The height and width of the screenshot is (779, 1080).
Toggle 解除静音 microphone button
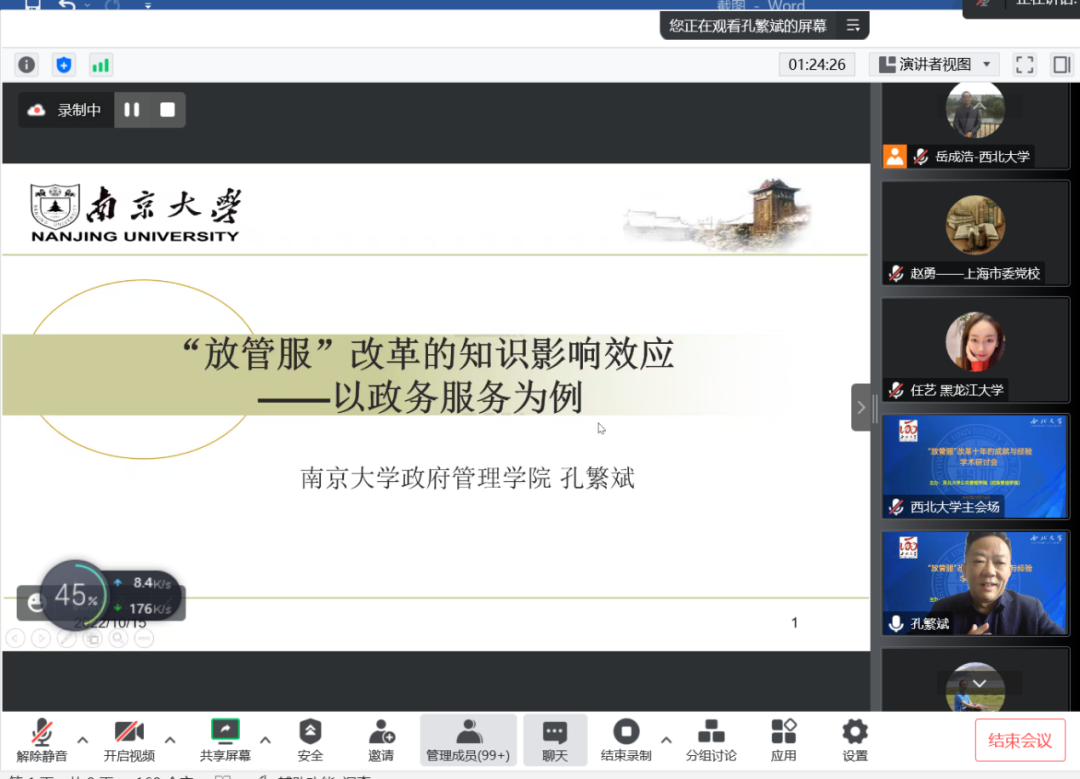42,740
